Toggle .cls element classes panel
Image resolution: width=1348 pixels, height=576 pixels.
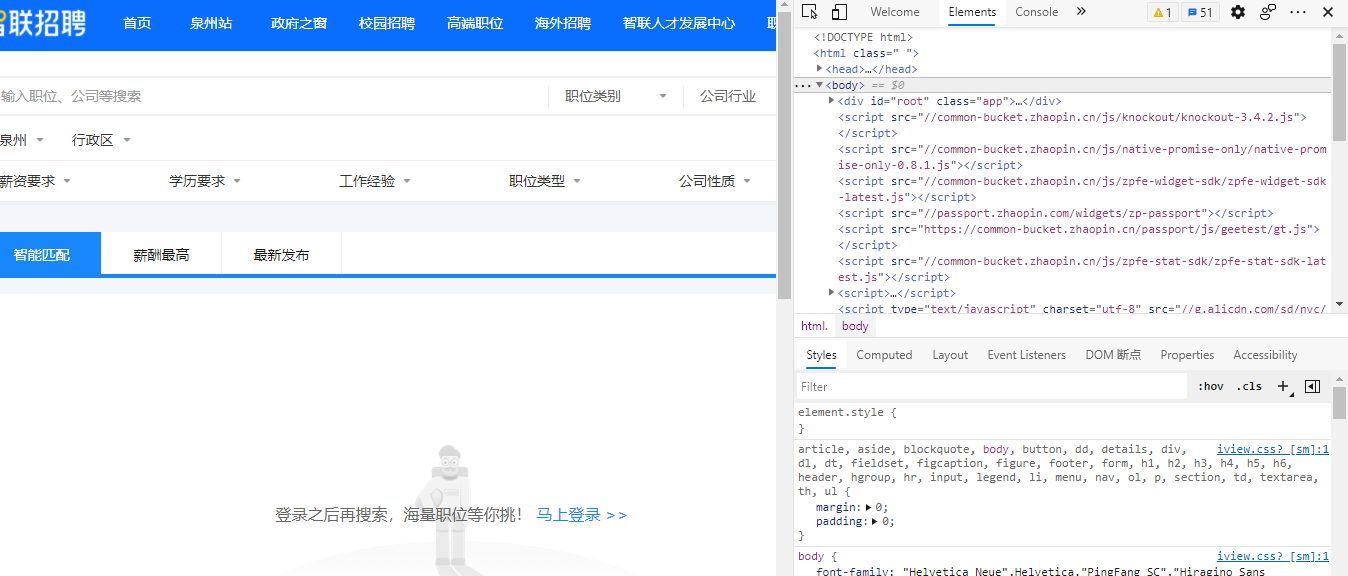(1249, 386)
